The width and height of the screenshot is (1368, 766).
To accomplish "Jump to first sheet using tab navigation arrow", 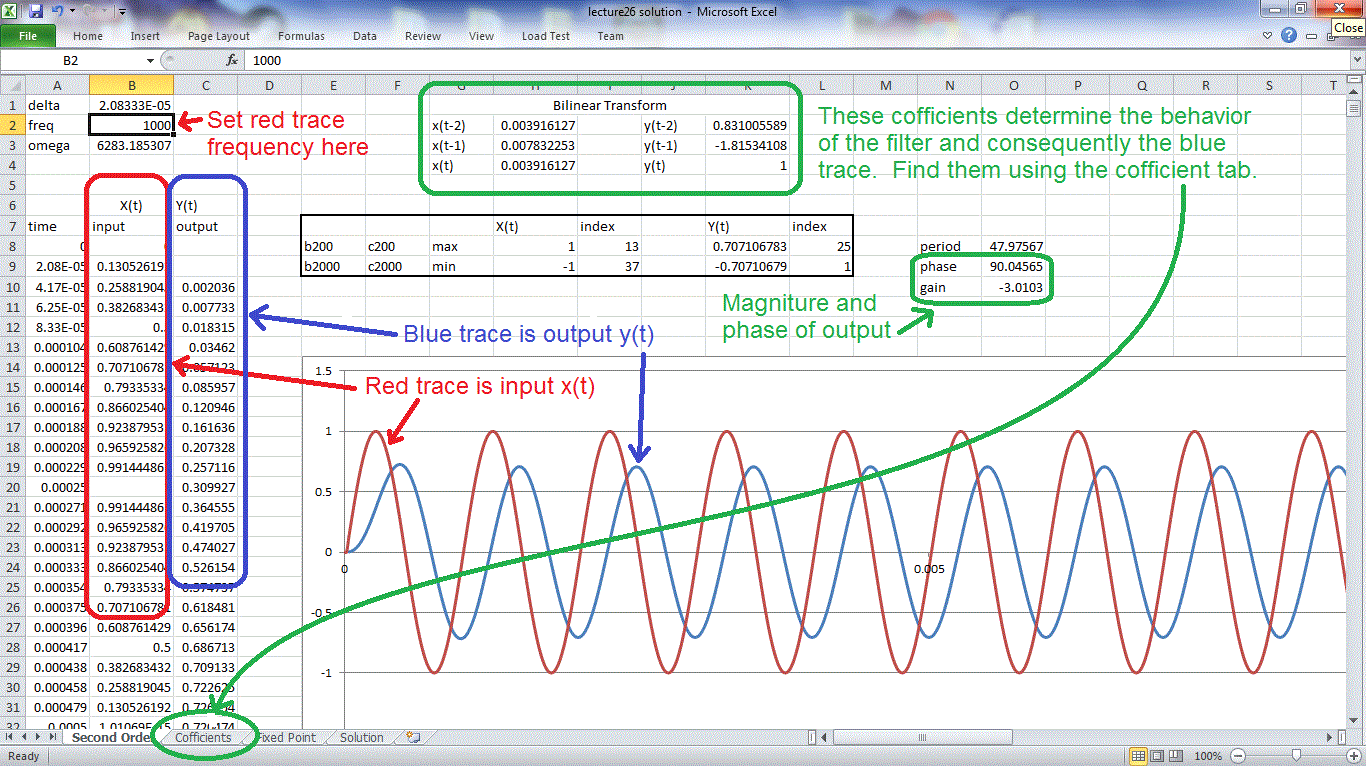I will [x=10, y=738].
